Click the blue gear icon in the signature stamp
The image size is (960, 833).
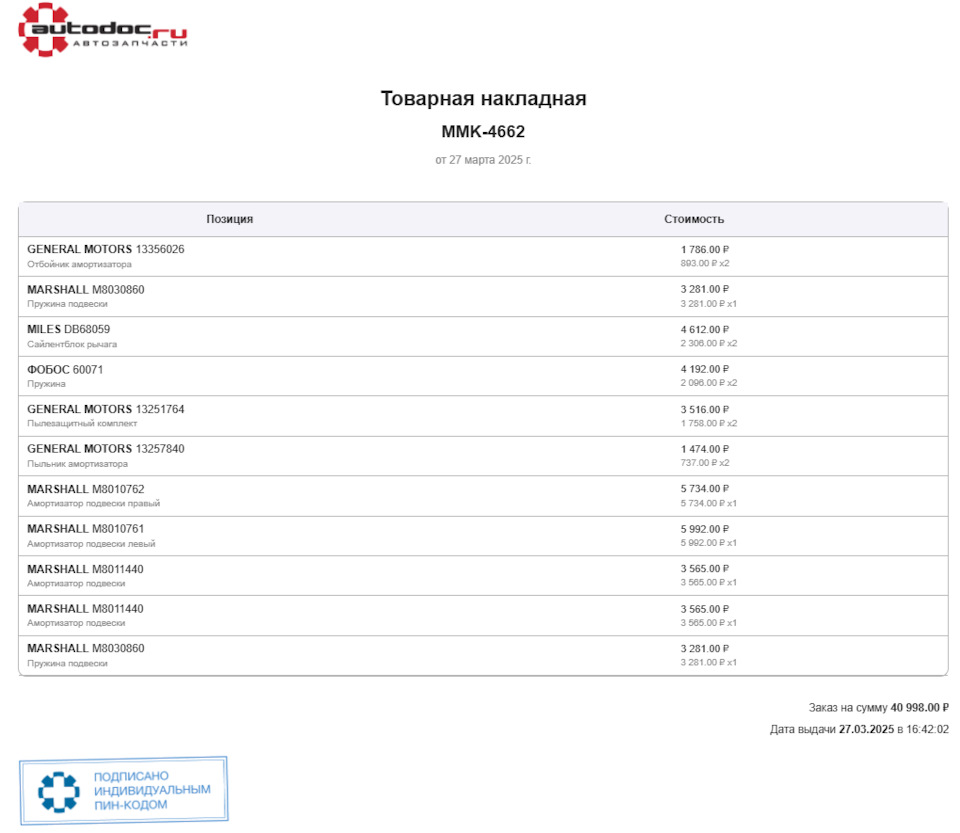point(59,792)
